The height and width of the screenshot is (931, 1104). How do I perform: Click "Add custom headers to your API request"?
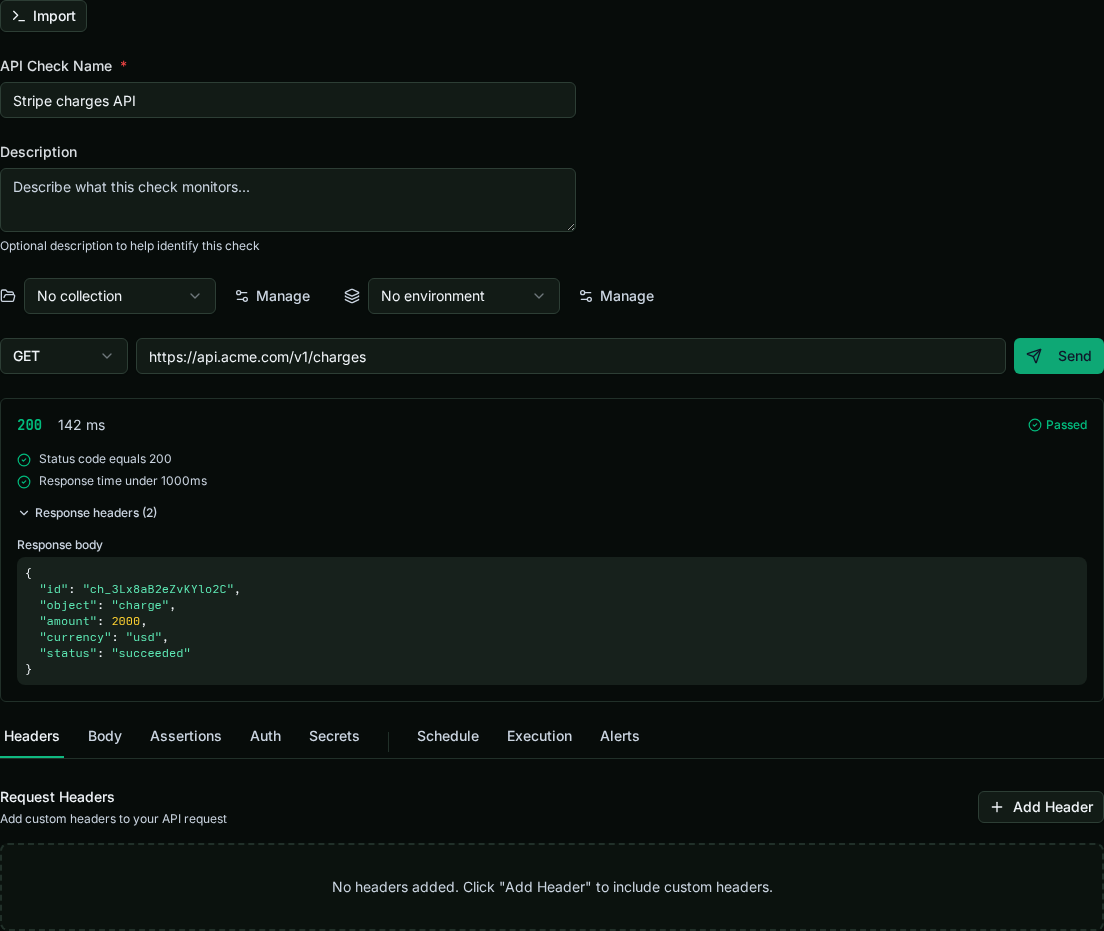coord(113,819)
